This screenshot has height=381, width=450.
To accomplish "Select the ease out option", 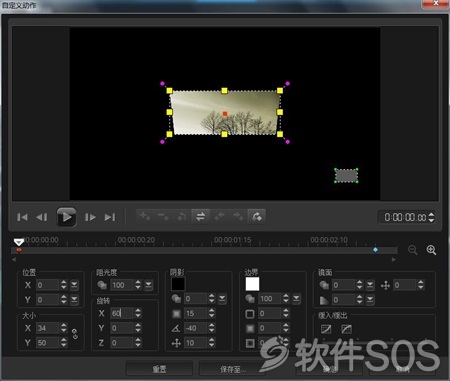I will coord(346,329).
